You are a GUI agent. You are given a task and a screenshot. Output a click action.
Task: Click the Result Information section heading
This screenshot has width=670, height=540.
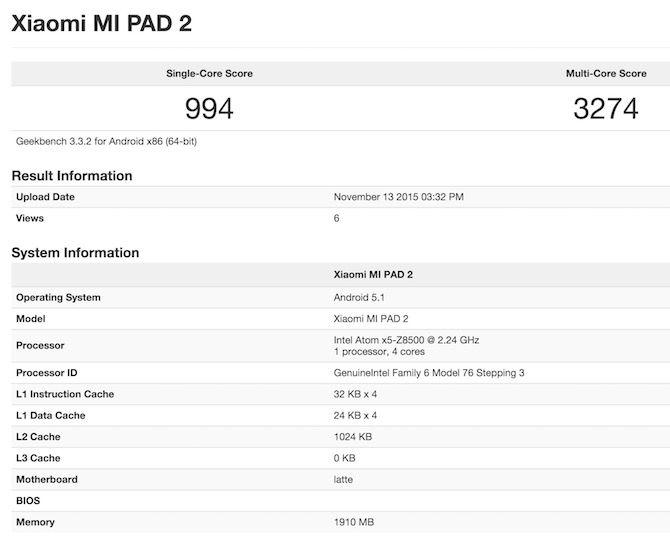point(72,176)
